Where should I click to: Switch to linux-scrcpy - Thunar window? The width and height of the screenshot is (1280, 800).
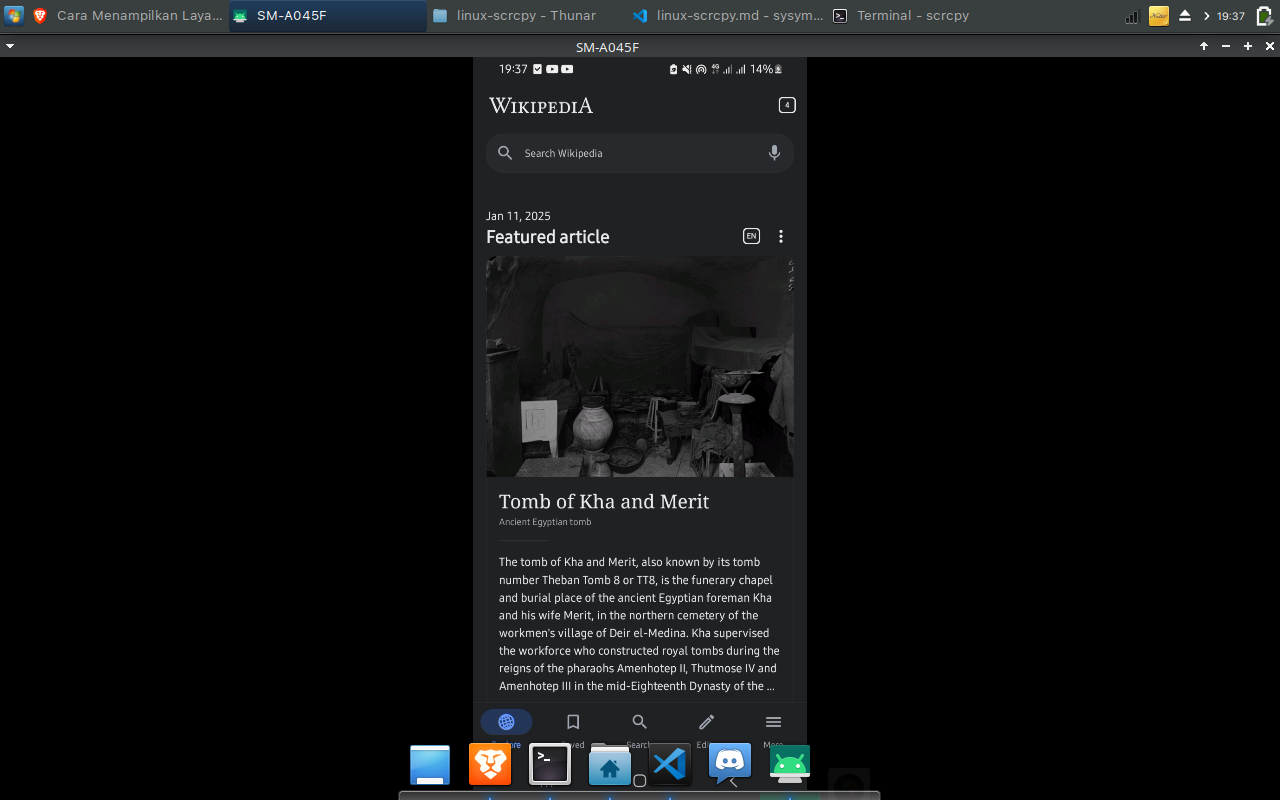pyautogui.click(x=528, y=15)
